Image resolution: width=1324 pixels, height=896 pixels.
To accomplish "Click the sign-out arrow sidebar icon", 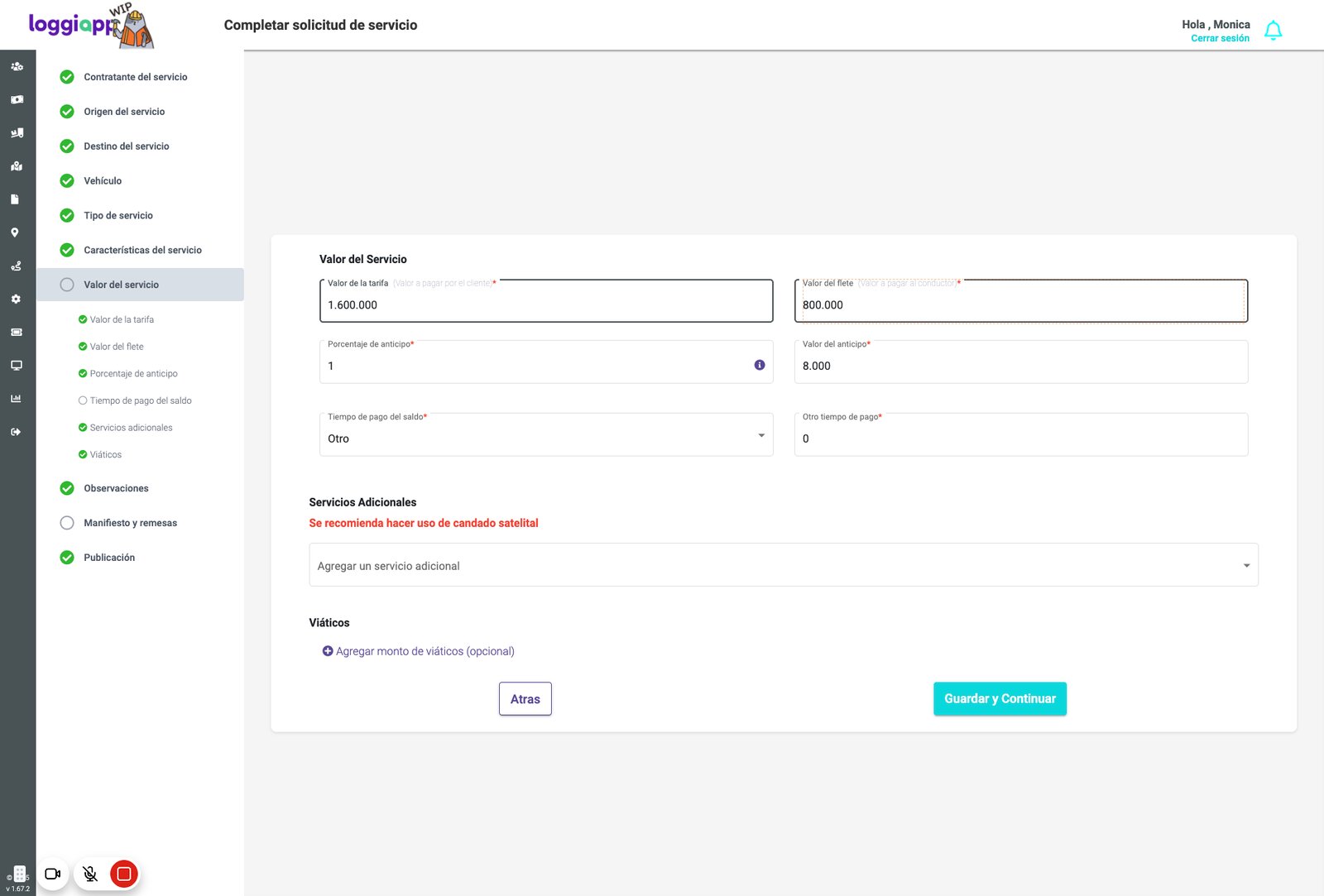I will pyautogui.click(x=16, y=431).
